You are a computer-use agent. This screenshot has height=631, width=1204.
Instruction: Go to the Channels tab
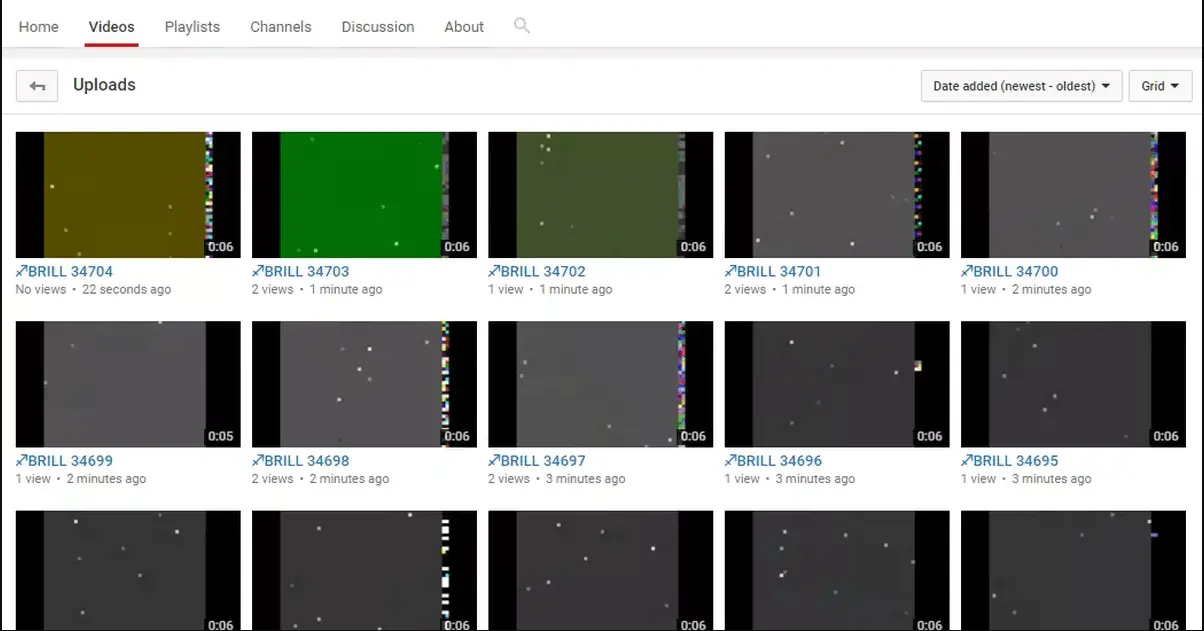click(280, 27)
